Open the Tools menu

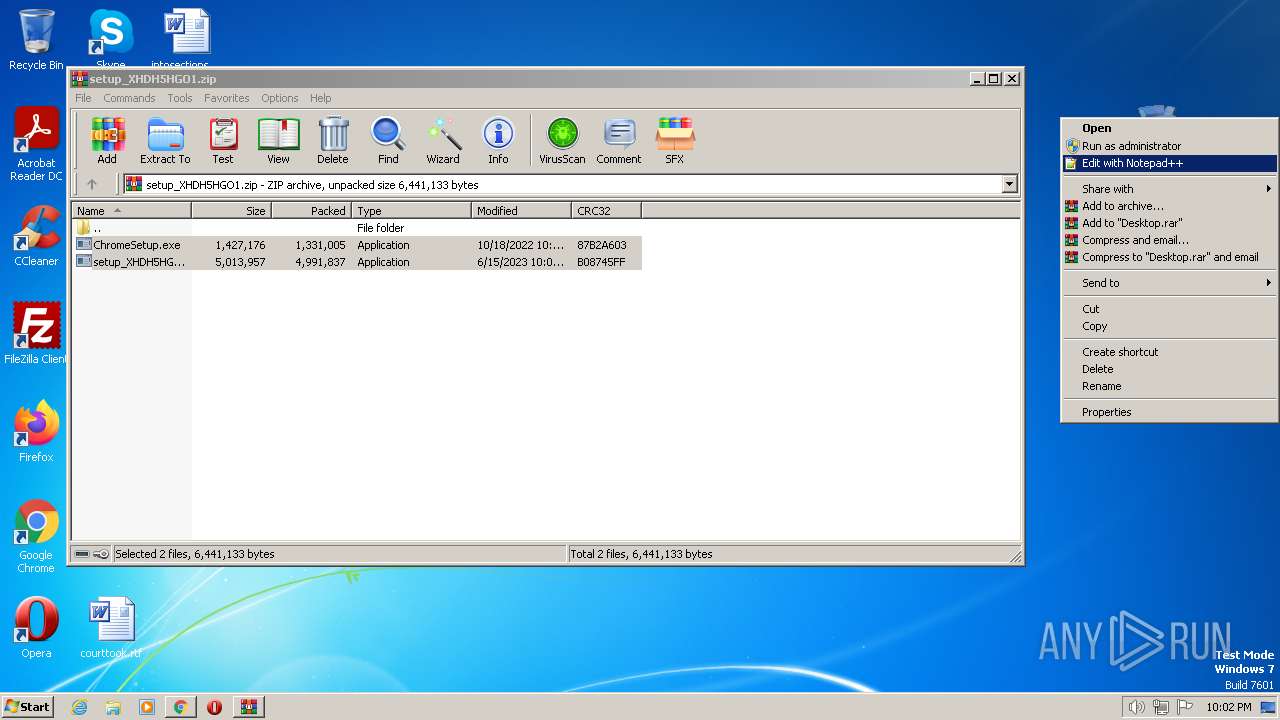pyautogui.click(x=180, y=98)
